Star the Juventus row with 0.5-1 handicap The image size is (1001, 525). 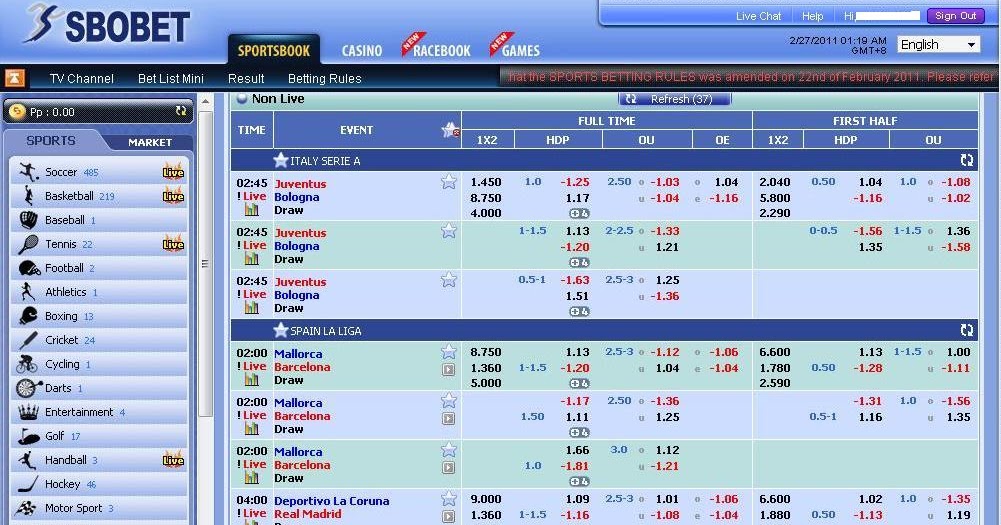[x=449, y=280]
